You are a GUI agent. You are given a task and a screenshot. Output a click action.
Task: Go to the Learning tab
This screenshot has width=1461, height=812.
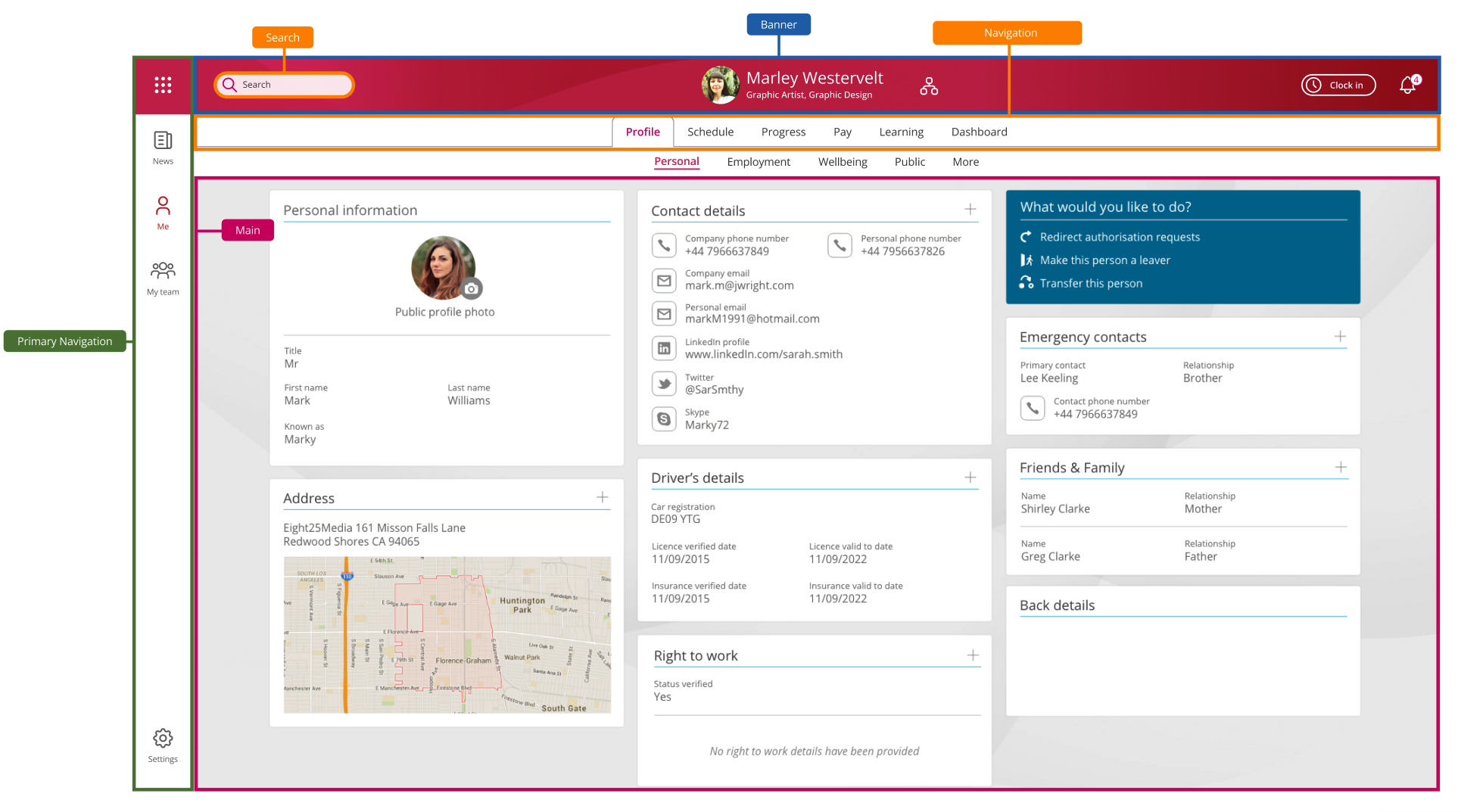[901, 132]
